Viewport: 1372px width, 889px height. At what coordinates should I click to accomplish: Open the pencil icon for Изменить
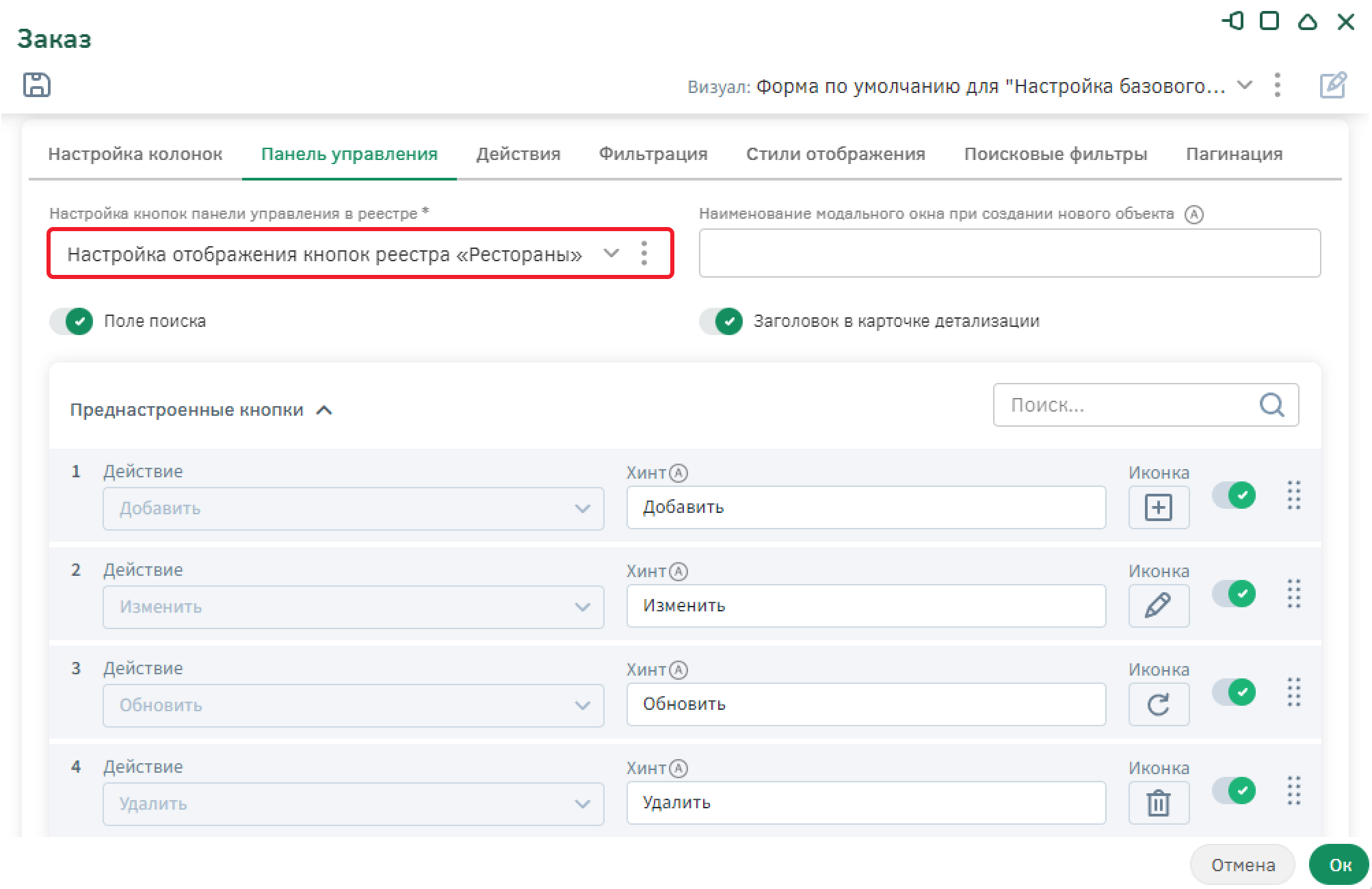pos(1158,606)
